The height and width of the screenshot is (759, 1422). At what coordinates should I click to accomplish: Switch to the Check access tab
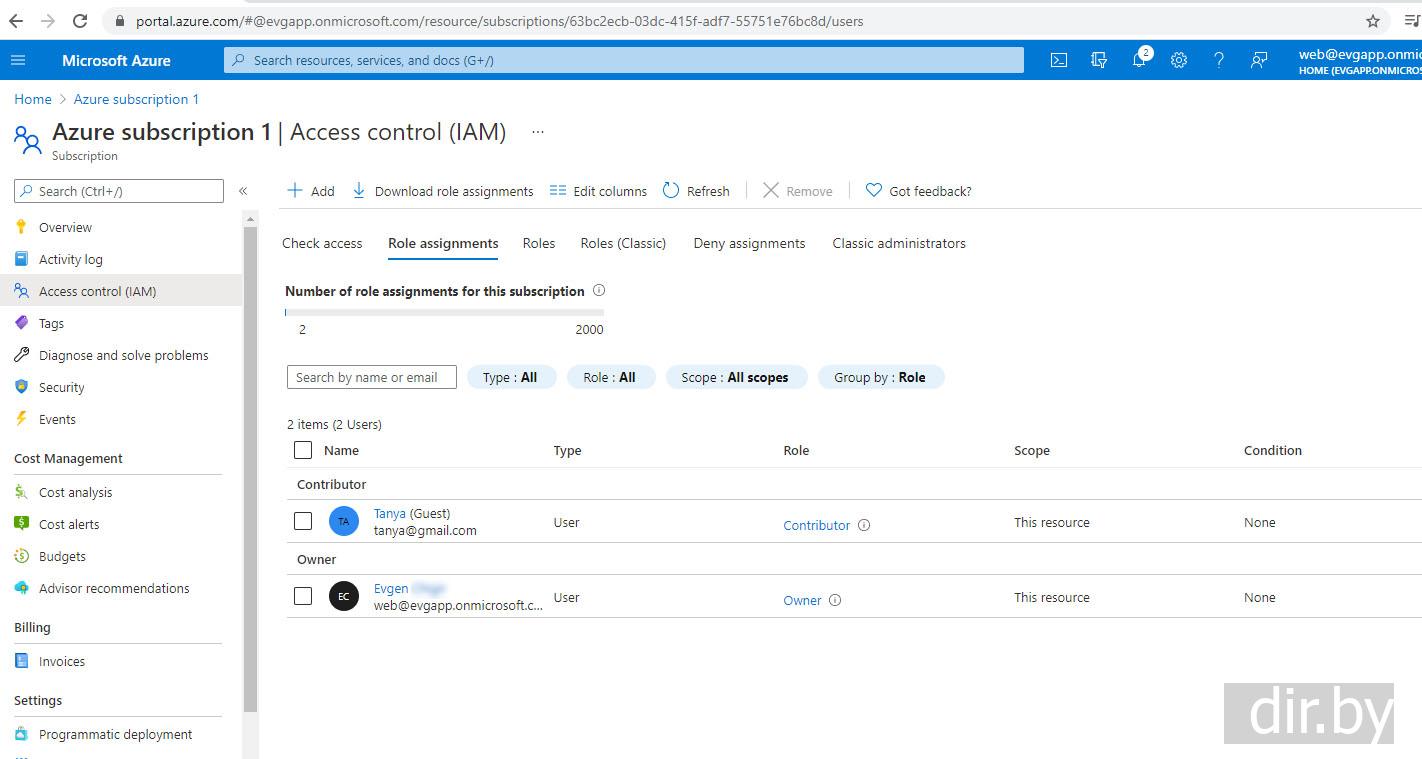pos(322,243)
